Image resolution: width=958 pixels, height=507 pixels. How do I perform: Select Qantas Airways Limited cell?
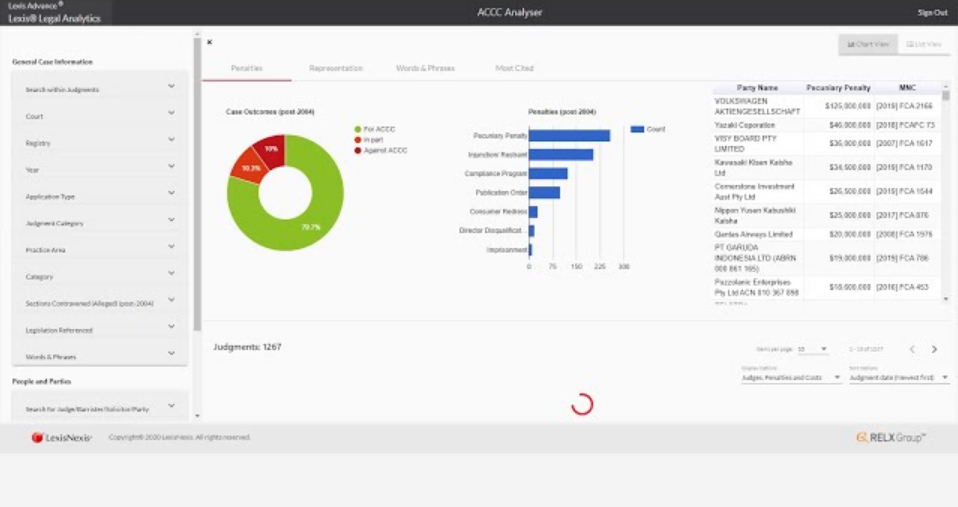click(x=757, y=235)
